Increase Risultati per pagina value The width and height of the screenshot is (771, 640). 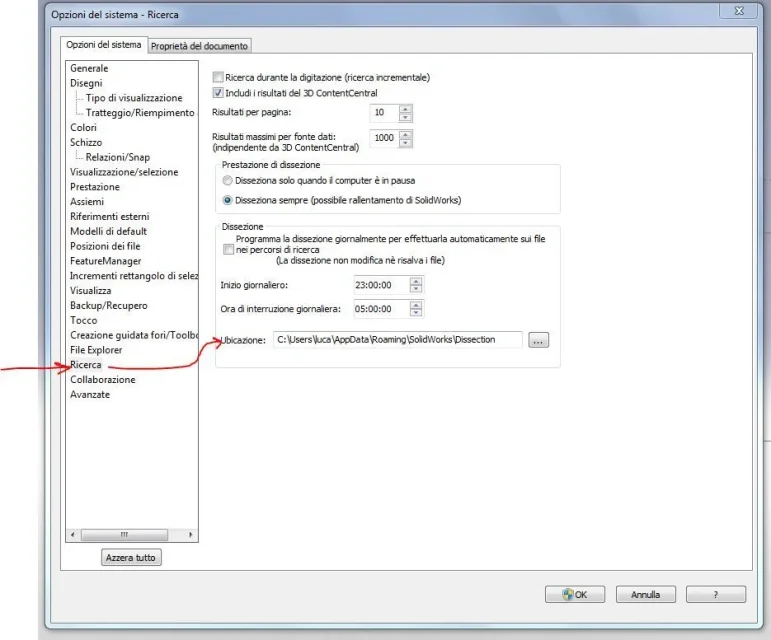pyautogui.click(x=406, y=109)
